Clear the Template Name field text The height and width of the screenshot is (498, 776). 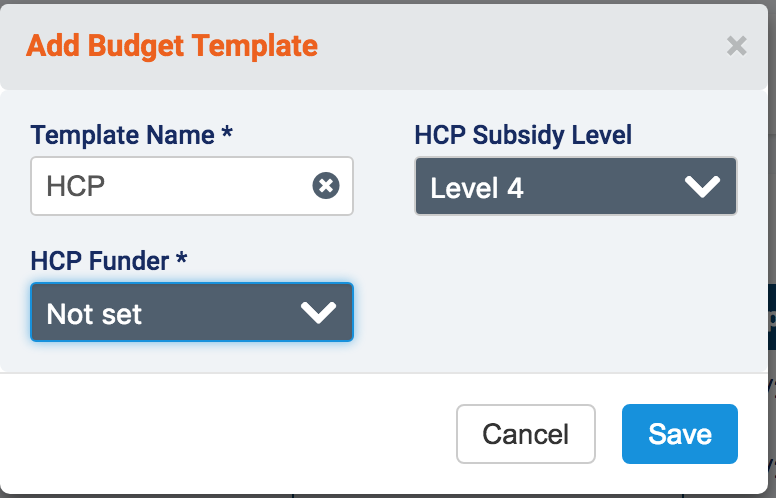click(x=326, y=185)
